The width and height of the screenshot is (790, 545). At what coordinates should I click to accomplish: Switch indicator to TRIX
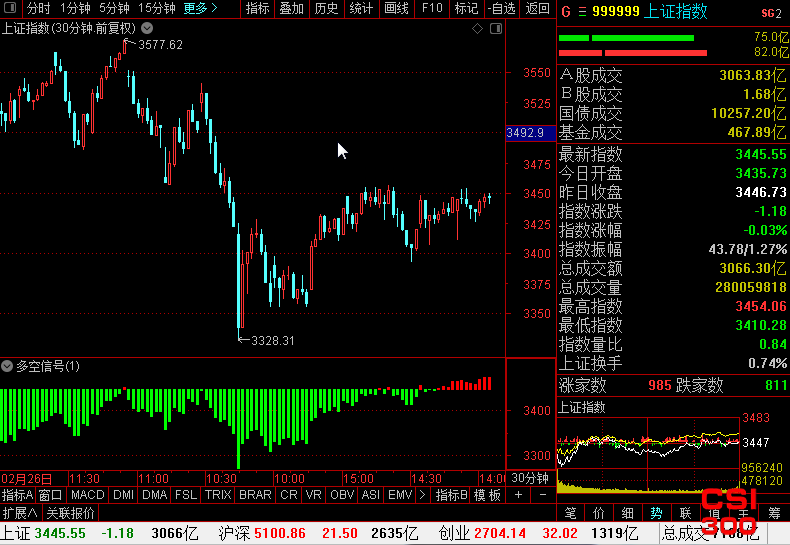point(218,495)
